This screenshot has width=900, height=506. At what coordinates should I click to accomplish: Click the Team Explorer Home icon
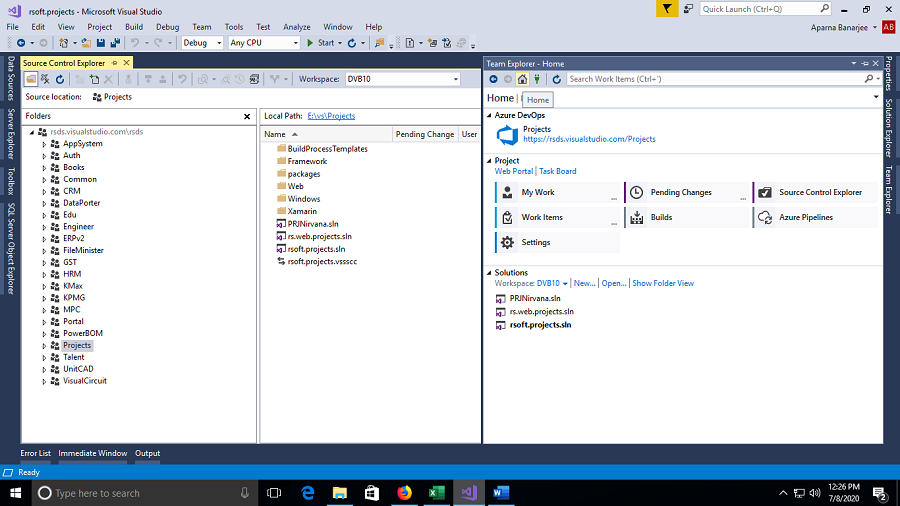[x=522, y=79]
